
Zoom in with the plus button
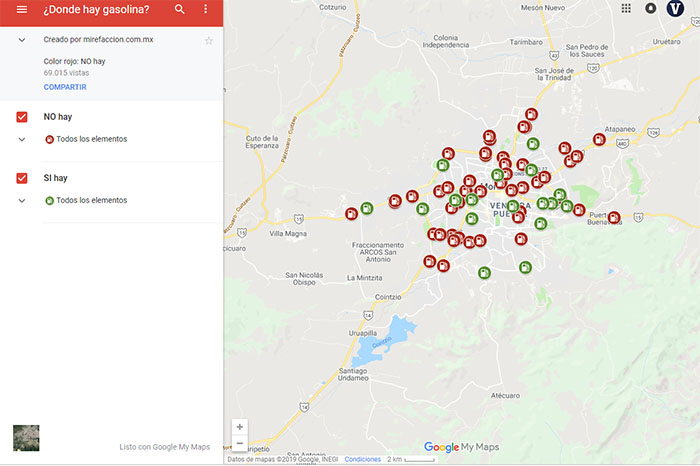240,427
